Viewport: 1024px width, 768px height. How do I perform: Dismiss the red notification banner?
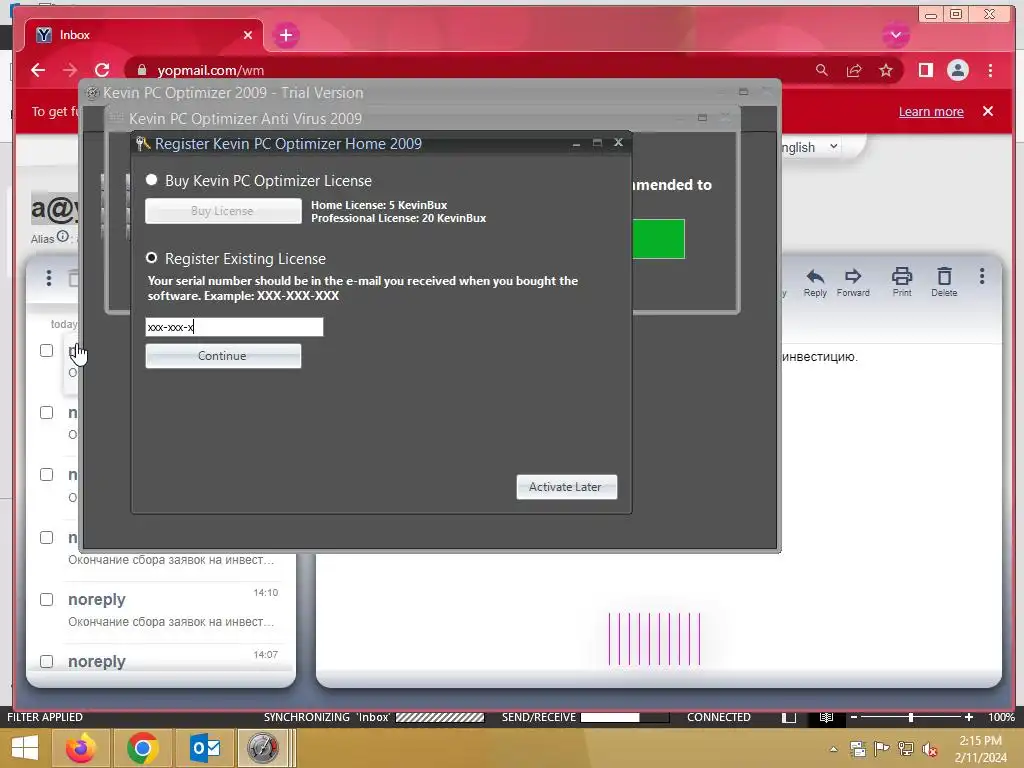point(988,112)
